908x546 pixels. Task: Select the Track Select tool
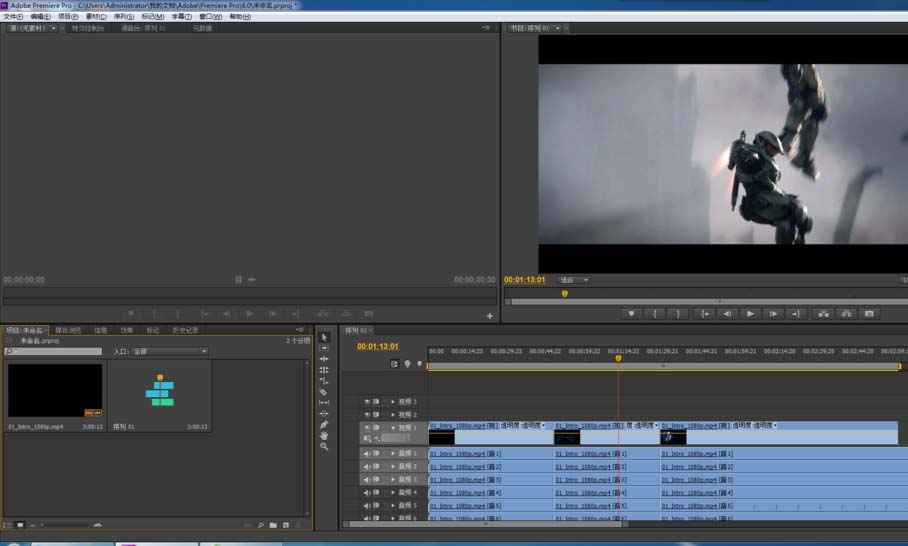(x=324, y=348)
